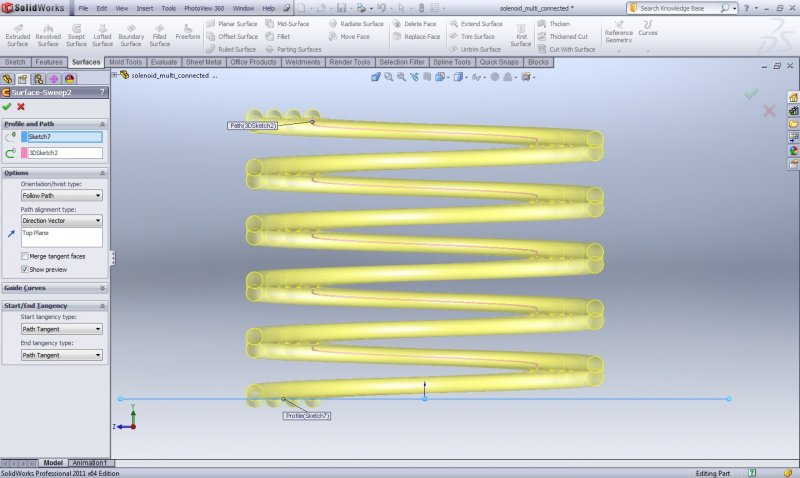The width and height of the screenshot is (800, 478).
Task: Click the Thicken button
Action: [554, 24]
